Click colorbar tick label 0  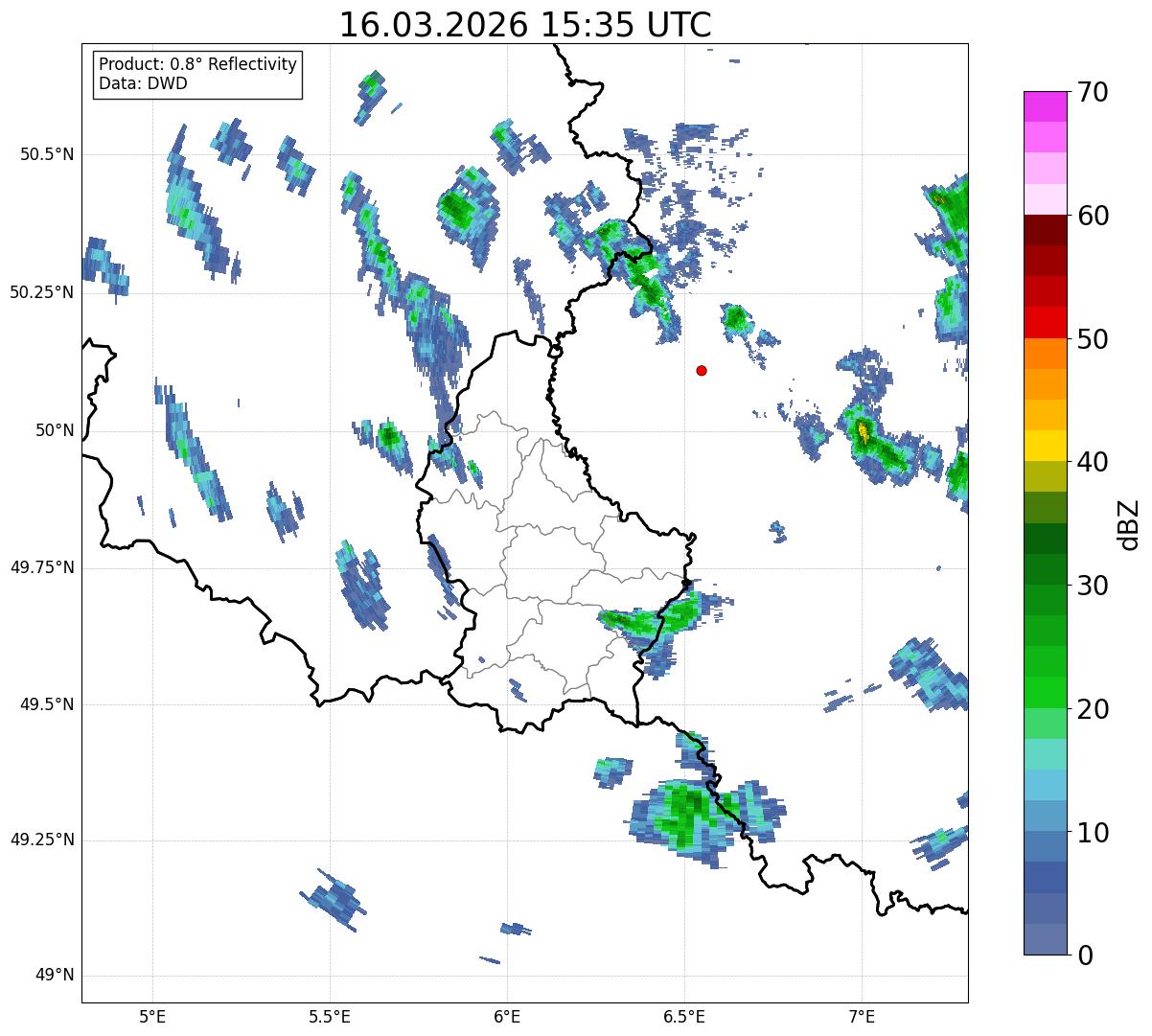point(1085,955)
